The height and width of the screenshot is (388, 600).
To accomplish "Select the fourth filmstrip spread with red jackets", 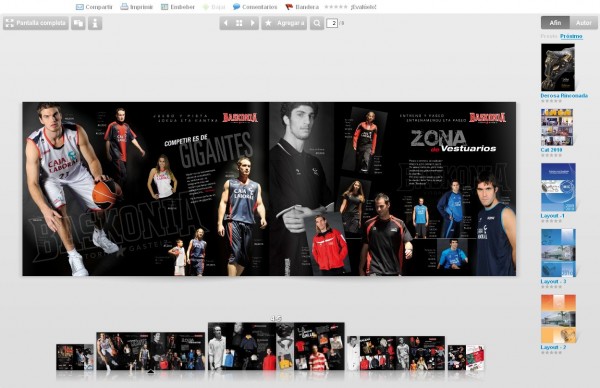I will click(x=396, y=353).
